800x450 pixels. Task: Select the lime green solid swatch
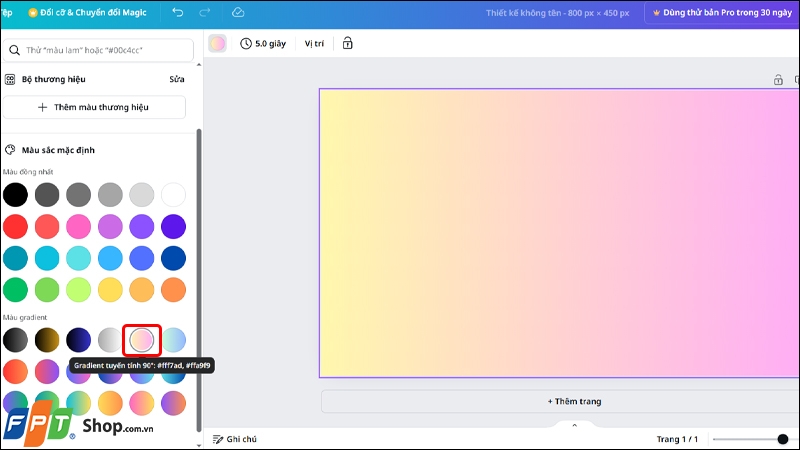click(79, 290)
